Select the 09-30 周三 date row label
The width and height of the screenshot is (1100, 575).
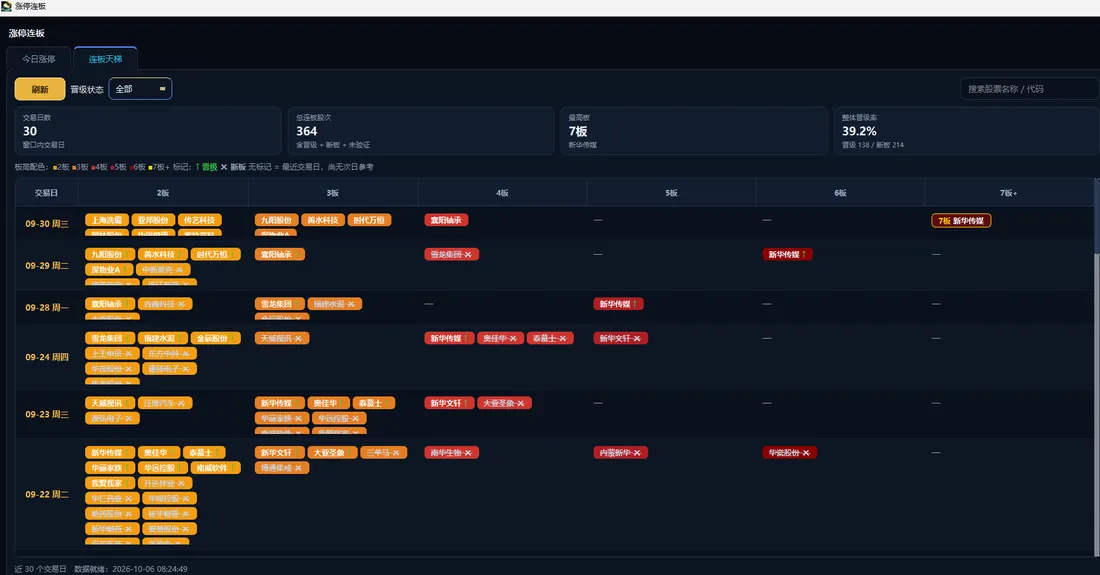[47, 224]
